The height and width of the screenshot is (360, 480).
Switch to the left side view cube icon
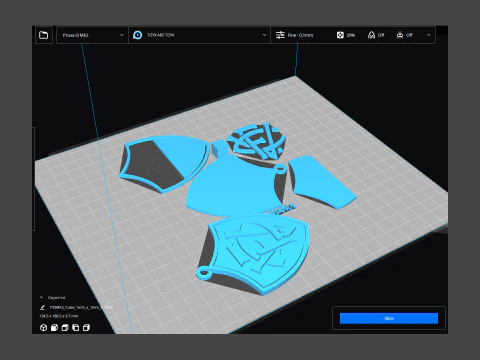click(x=76, y=328)
